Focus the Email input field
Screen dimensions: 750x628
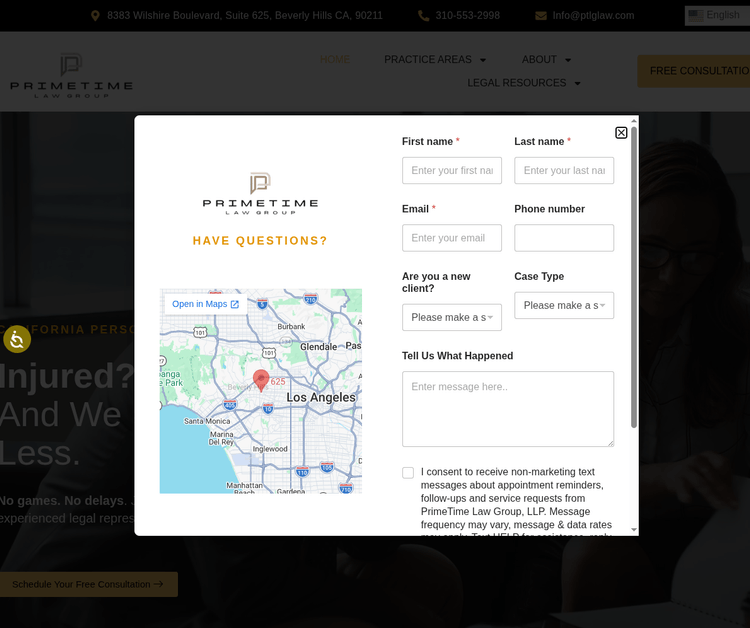[452, 238]
